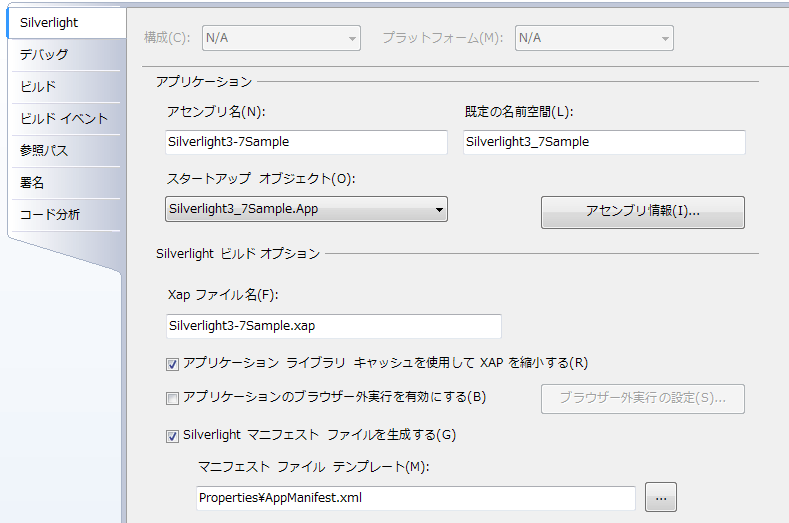This screenshot has height=523, width=789.
Task: Open the ビルド tab
Action: [66, 87]
